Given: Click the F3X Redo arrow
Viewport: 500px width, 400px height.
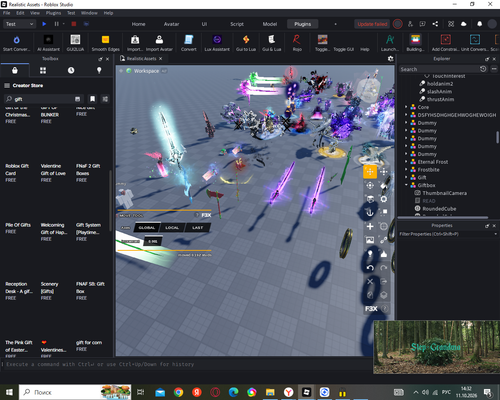Looking at the screenshot, I should coord(384,268).
